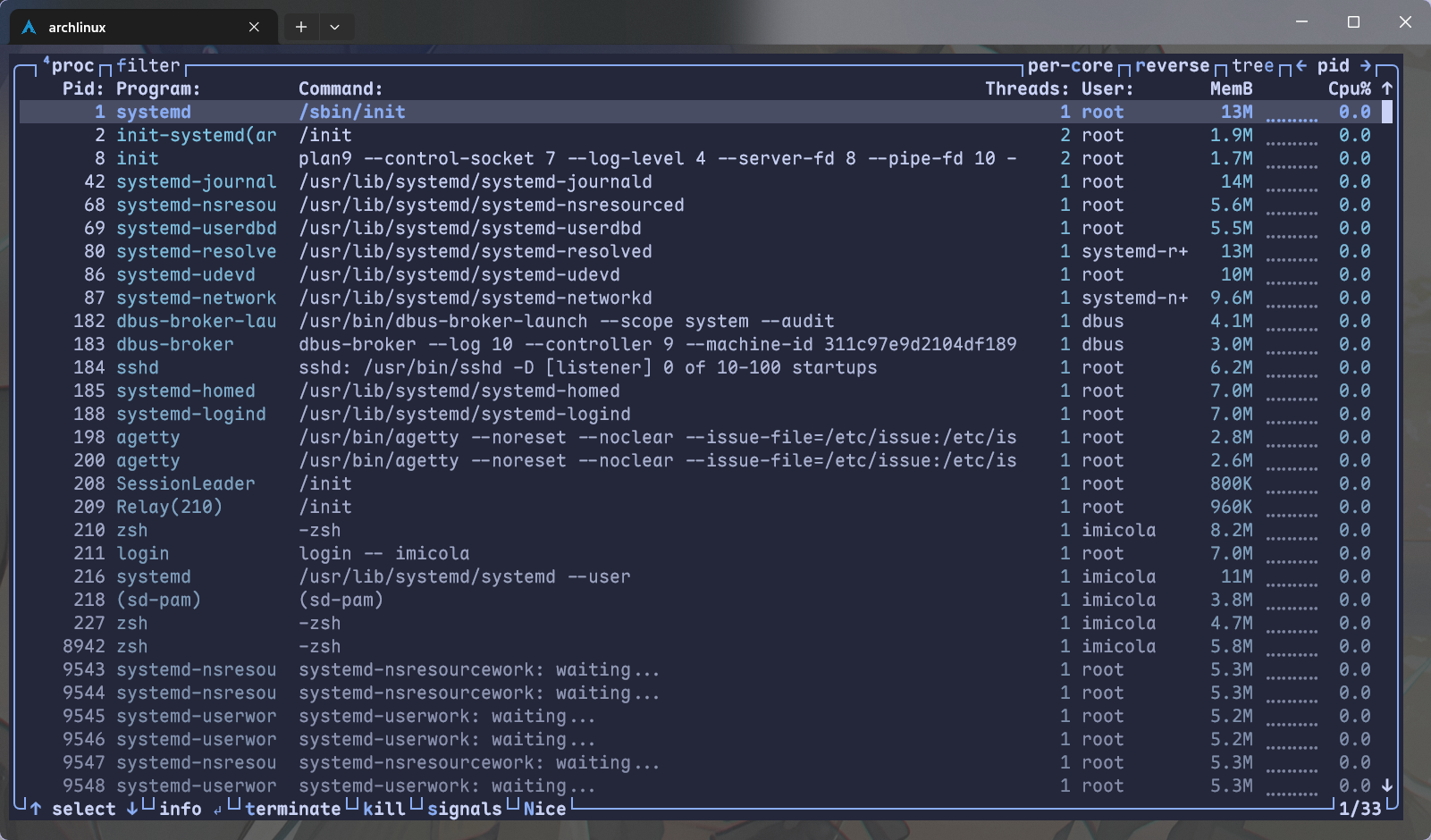Enable tree view of processes
Image resolution: width=1431 pixels, height=840 pixels.
tap(1252, 65)
